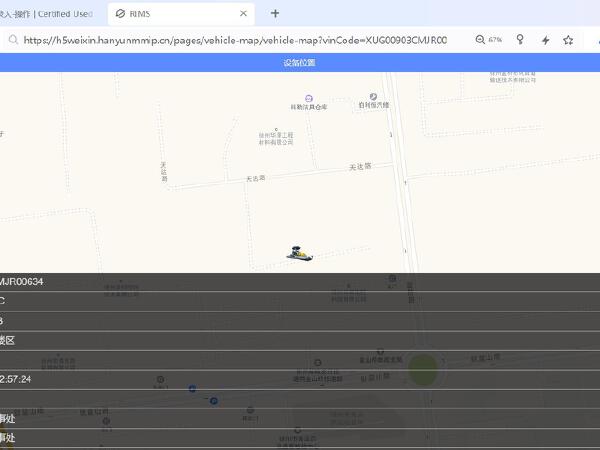The height and width of the screenshot is (450, 600).
Task: Click the 2:57:24 time row
Action: click(300, 380)
